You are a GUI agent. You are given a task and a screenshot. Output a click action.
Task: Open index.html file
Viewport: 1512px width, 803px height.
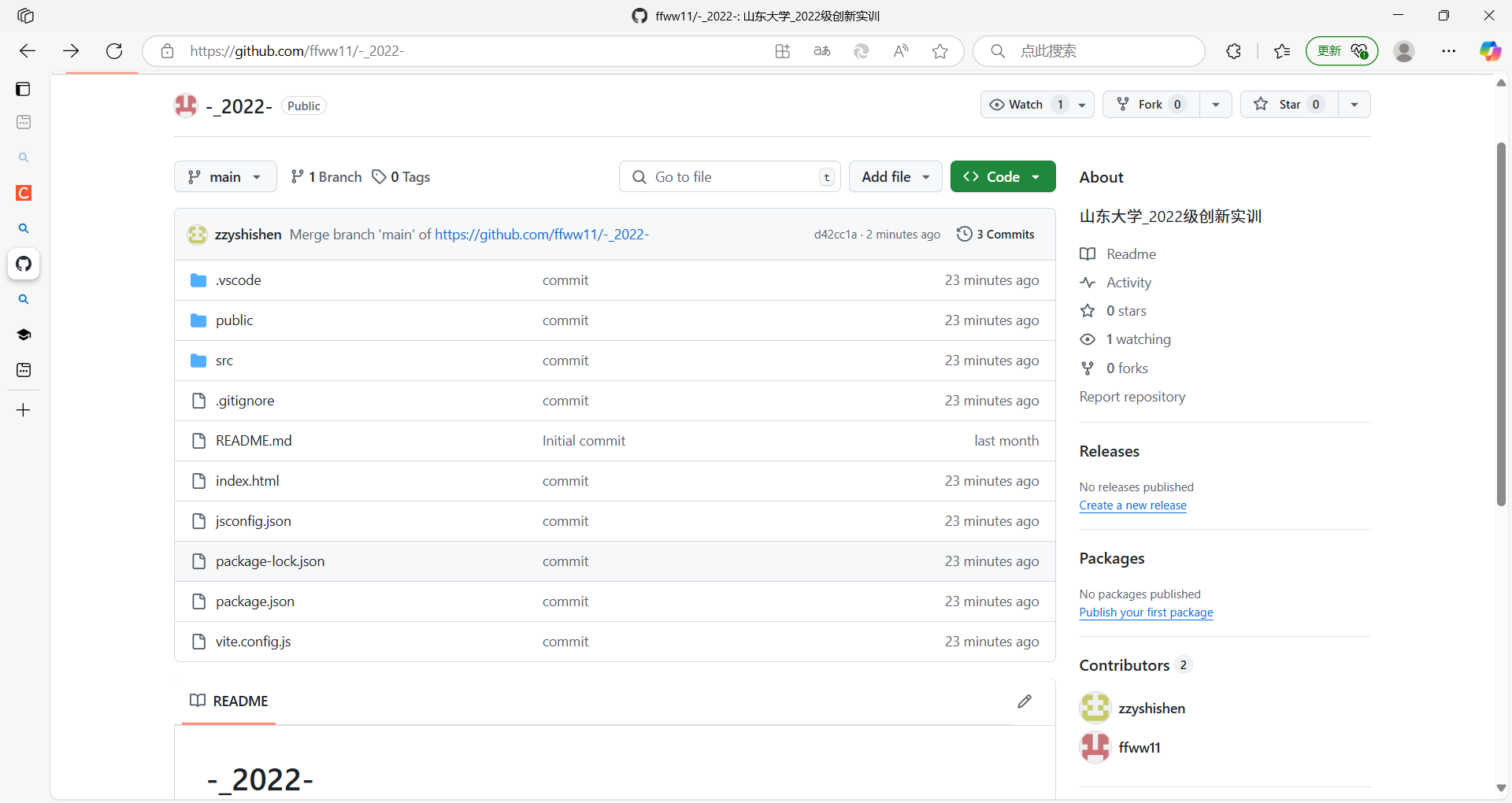tap(247, 481)
